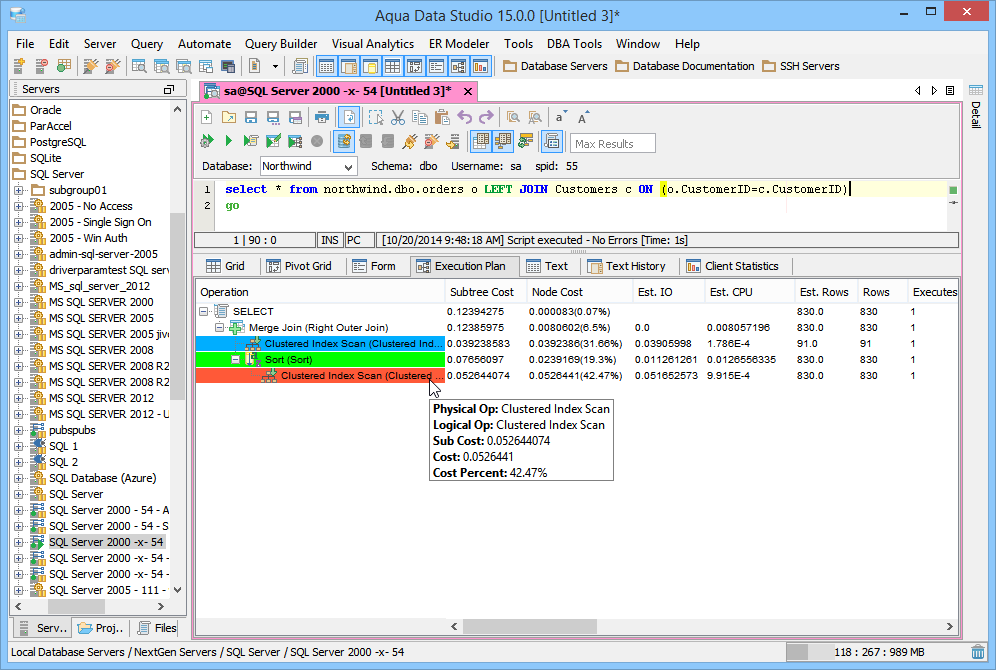Toggle the highlighted plain grid layout button
Image resolution: width=996 pixels, height=670 pixels.
pos(393,65)
